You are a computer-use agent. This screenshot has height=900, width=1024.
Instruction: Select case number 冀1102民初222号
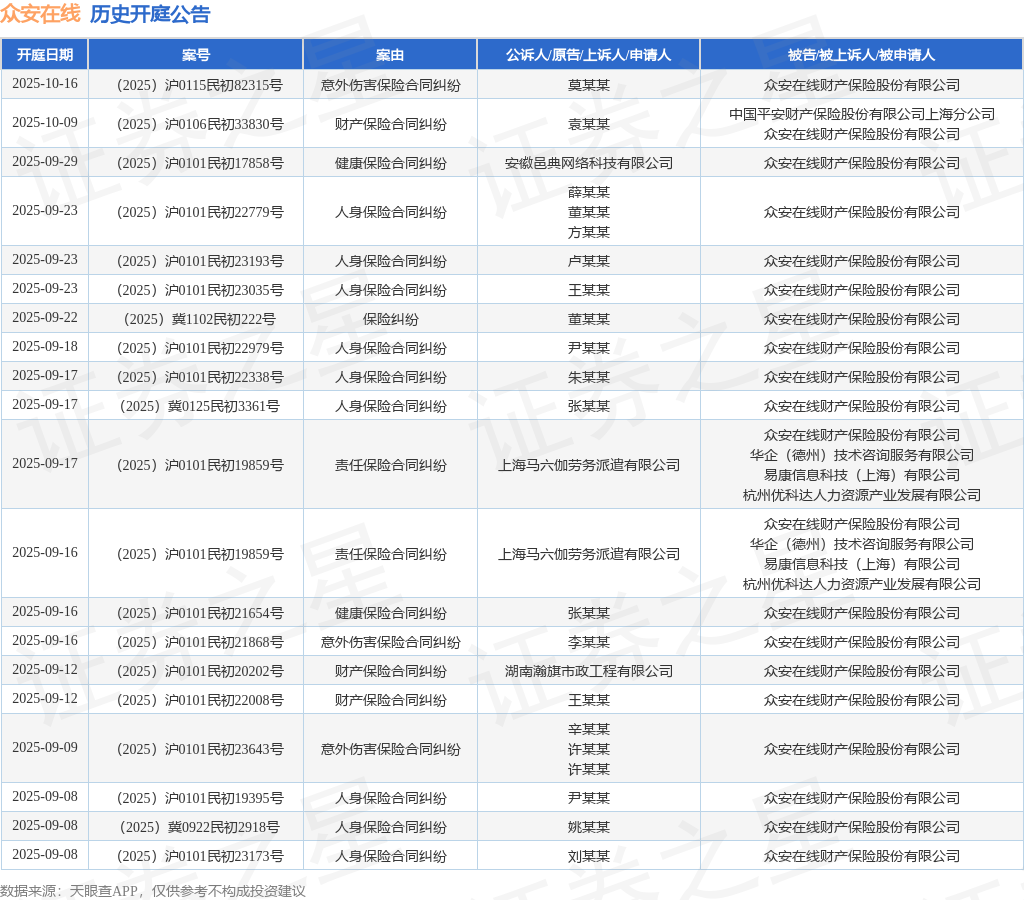pyautogui.click(x=200, y=319)
